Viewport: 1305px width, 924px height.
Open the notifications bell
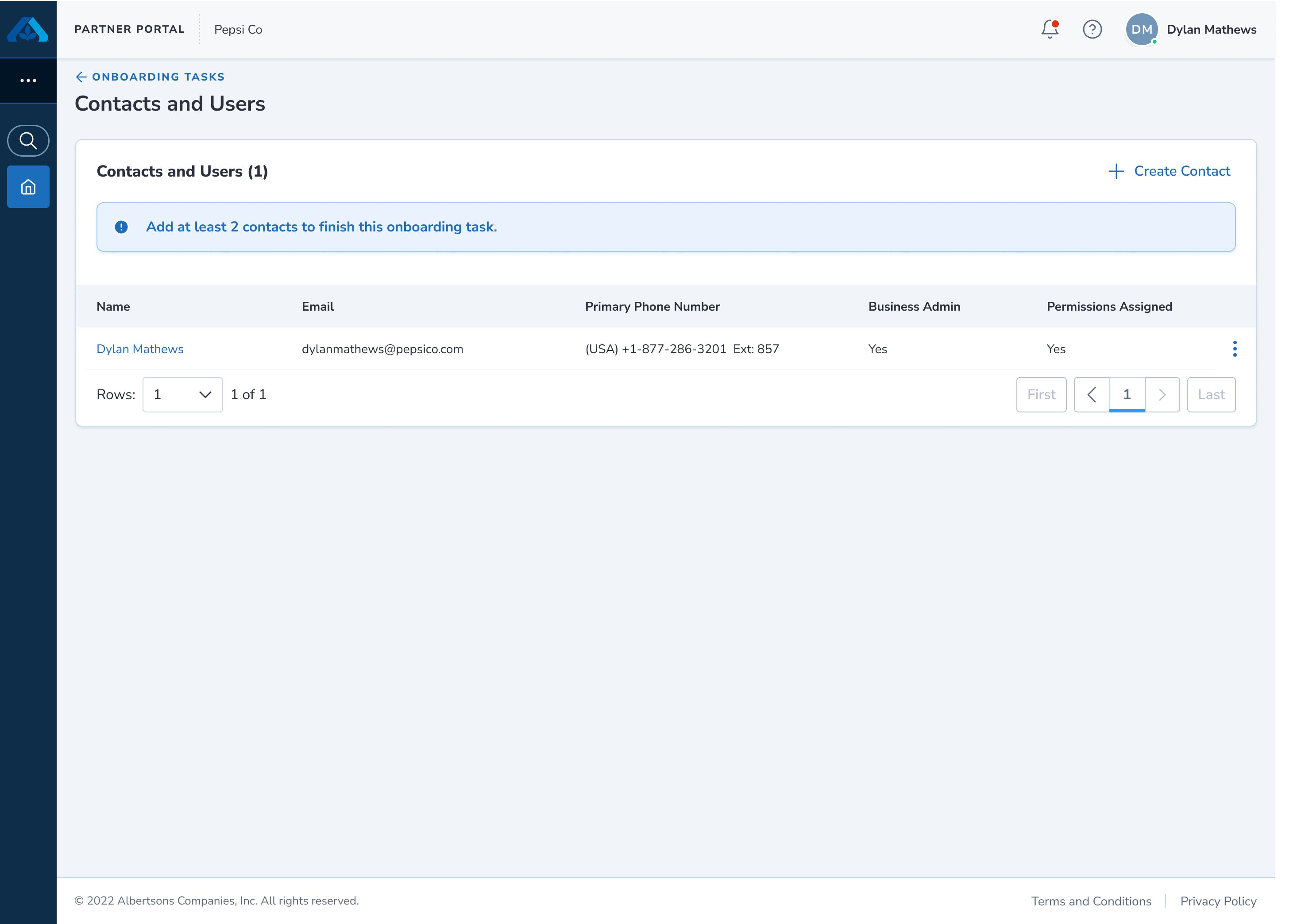click(x=1050, y=29)
